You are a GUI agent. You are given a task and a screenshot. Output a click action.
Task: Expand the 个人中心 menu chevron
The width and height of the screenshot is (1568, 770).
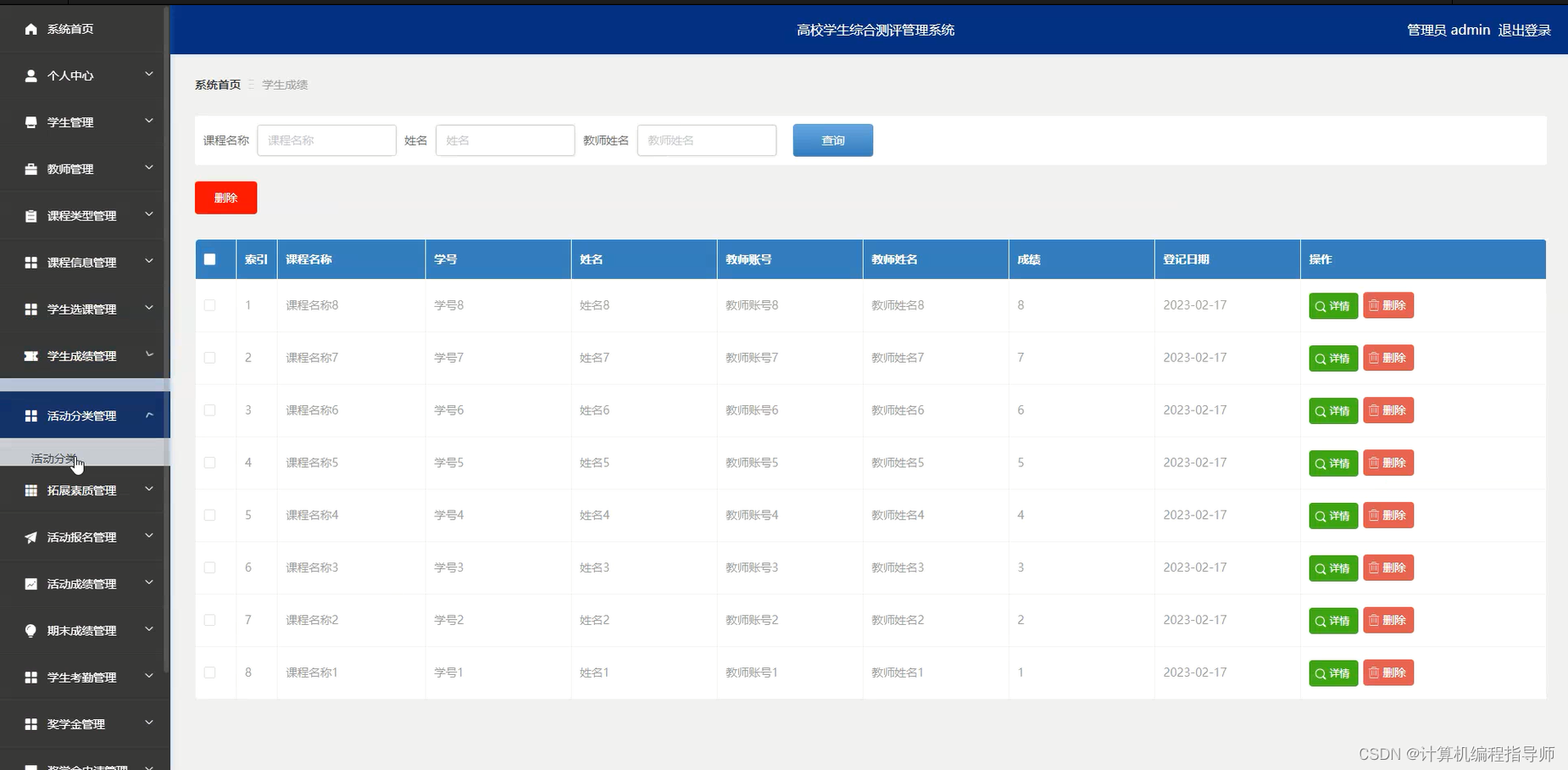click(x=149, y=75)
